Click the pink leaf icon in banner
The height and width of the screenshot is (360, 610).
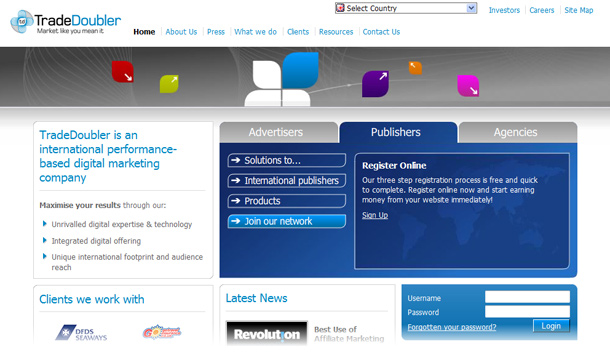468,86
